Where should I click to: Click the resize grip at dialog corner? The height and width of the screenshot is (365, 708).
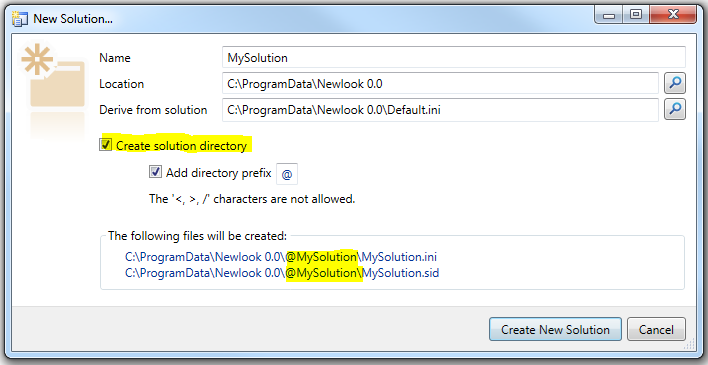(690, 345)
